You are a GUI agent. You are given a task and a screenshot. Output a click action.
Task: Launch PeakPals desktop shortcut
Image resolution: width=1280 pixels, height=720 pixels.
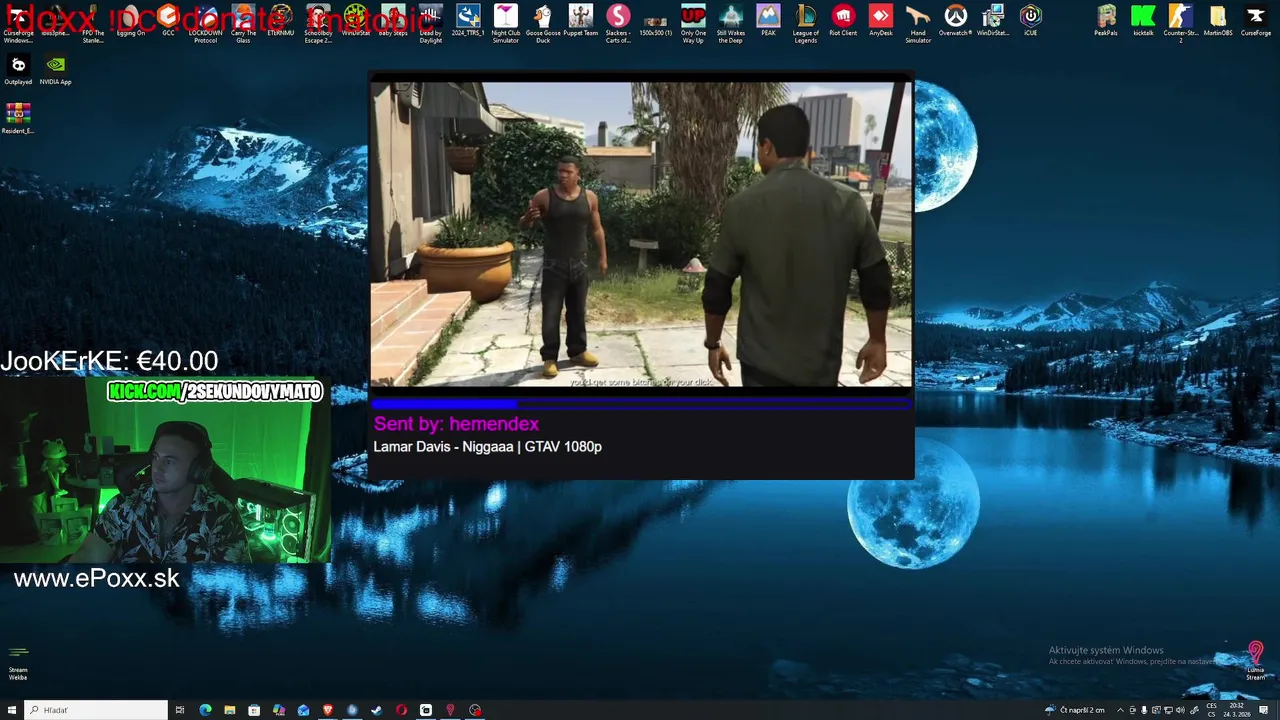pos(1106,21)
